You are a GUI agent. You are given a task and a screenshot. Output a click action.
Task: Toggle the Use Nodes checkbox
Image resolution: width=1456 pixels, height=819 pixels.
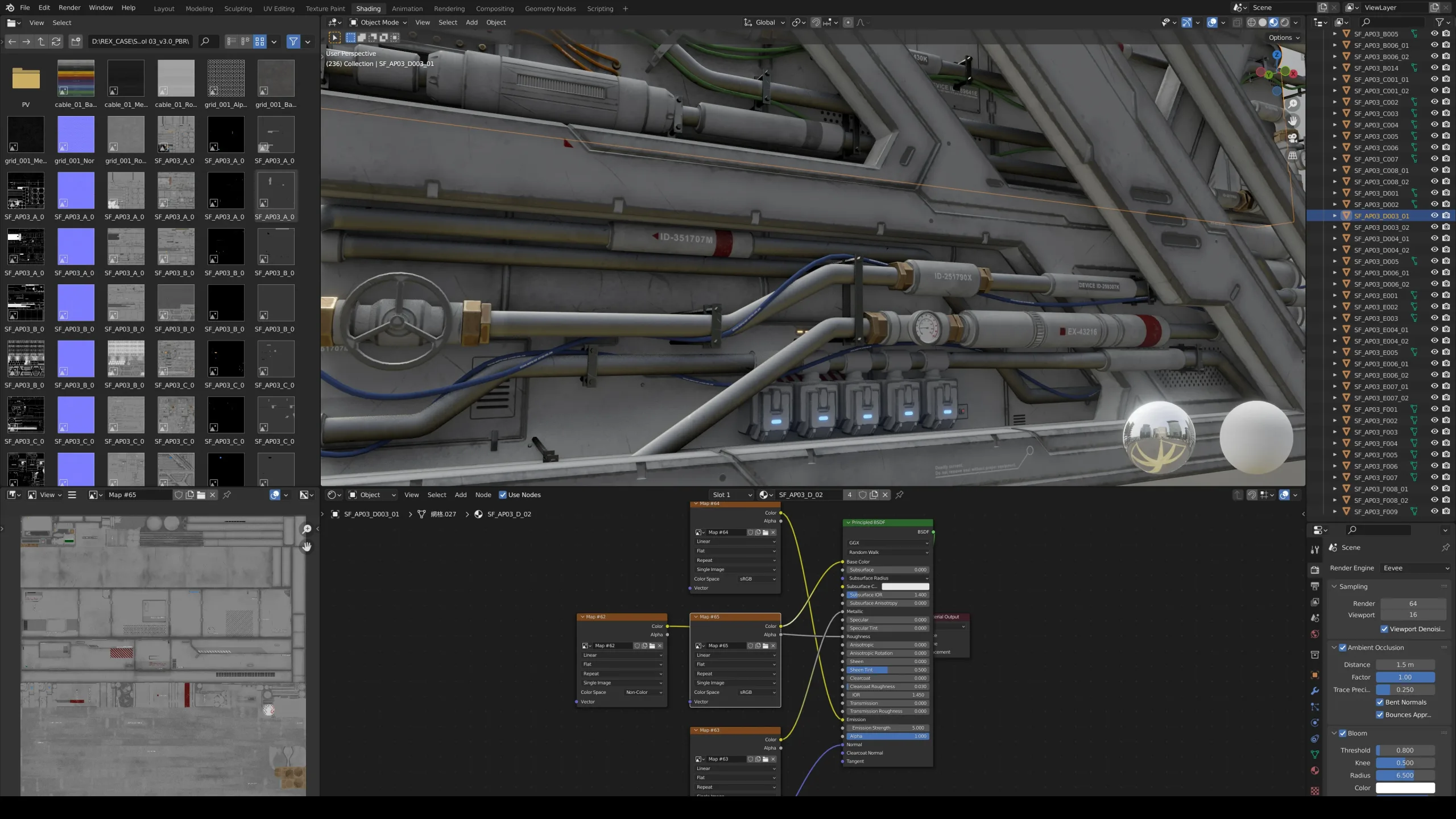[x=503, y=495]
